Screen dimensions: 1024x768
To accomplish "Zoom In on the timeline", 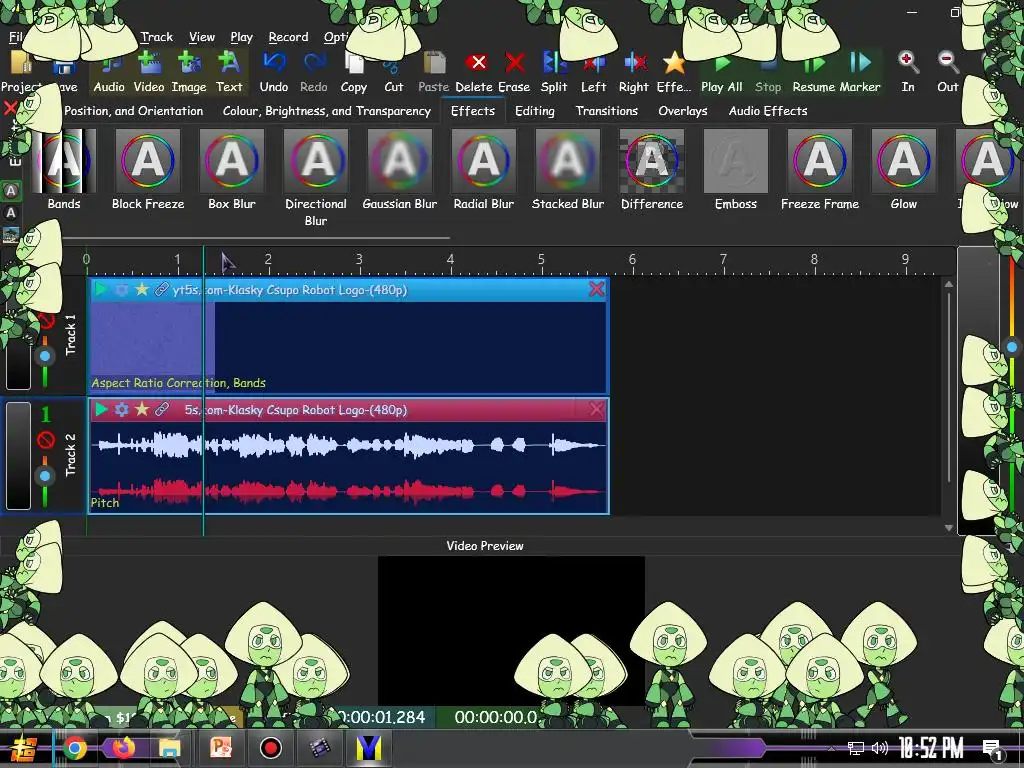I will coord(908,71).
